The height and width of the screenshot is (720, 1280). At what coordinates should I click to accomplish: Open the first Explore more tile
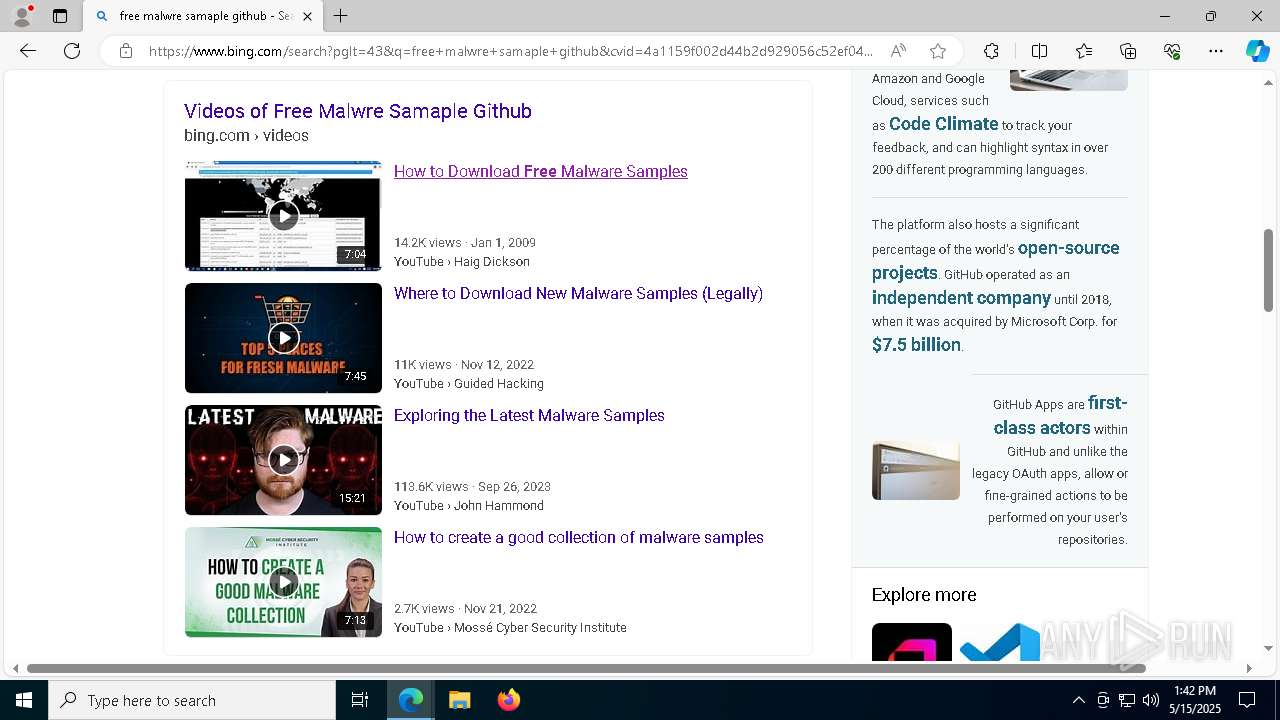(911, 642)
